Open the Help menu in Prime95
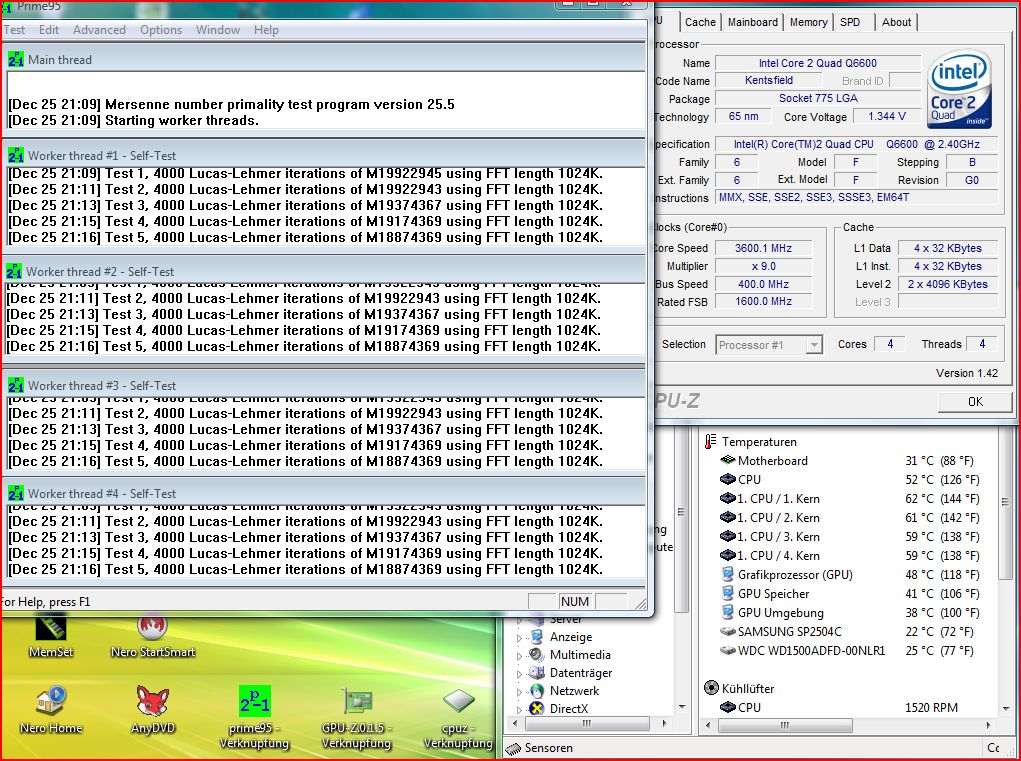This screenshot has width=1021, height=761. pyautogui.click(x=266, y=30)
